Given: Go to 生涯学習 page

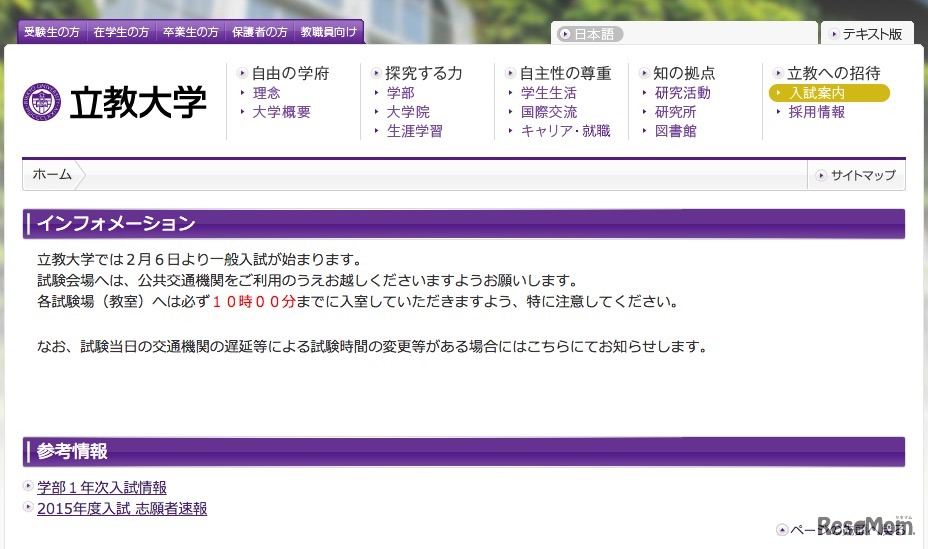Looking at the screenshot, I should pyautogui.click(x=415, y=131).
